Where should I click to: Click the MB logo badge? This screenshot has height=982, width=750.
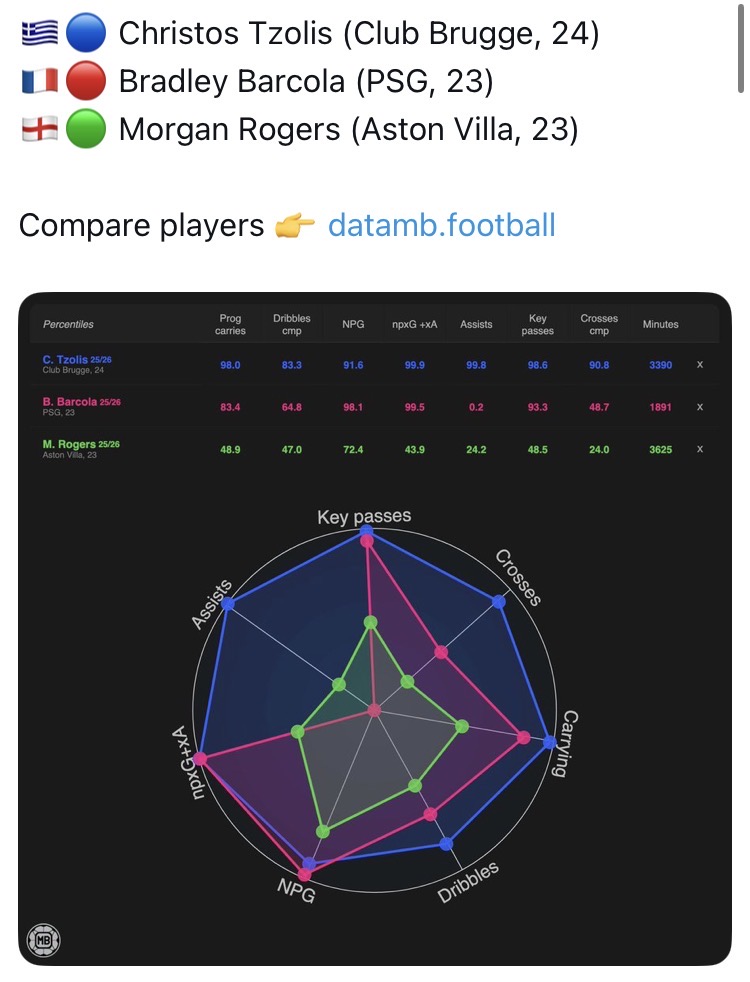pyautogui.click(x=43, y=939)
